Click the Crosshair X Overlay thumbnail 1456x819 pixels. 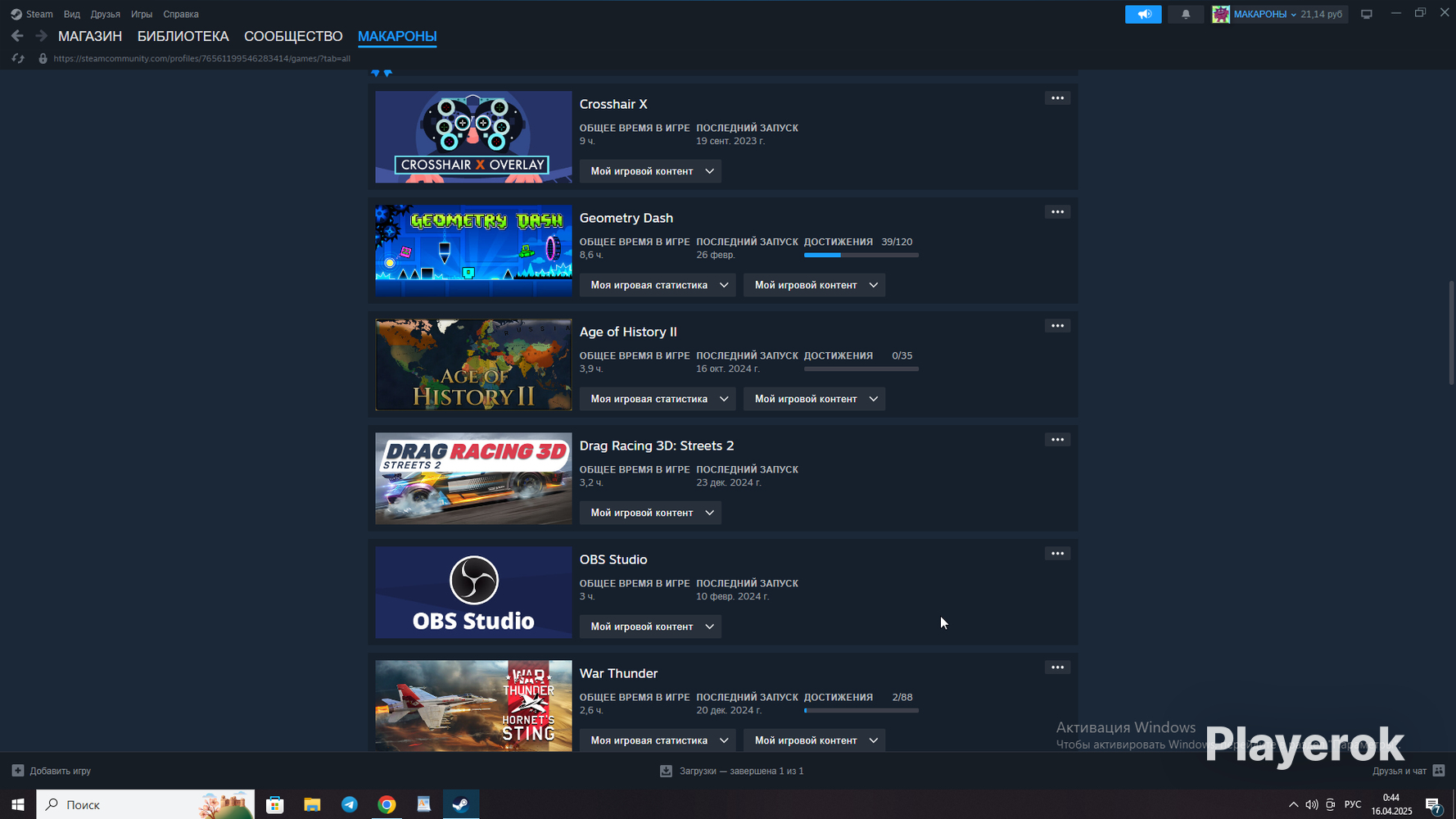pos(473,137)
